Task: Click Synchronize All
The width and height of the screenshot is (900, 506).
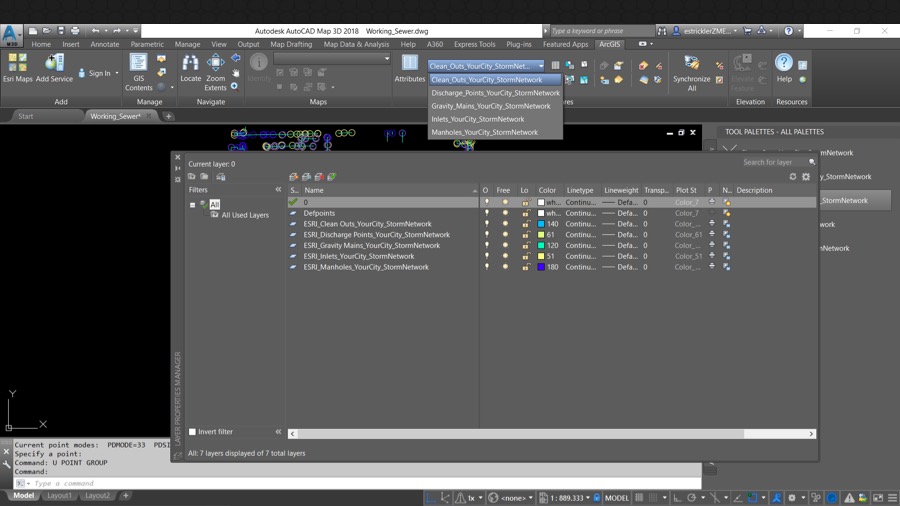Action: click(692, 72)
